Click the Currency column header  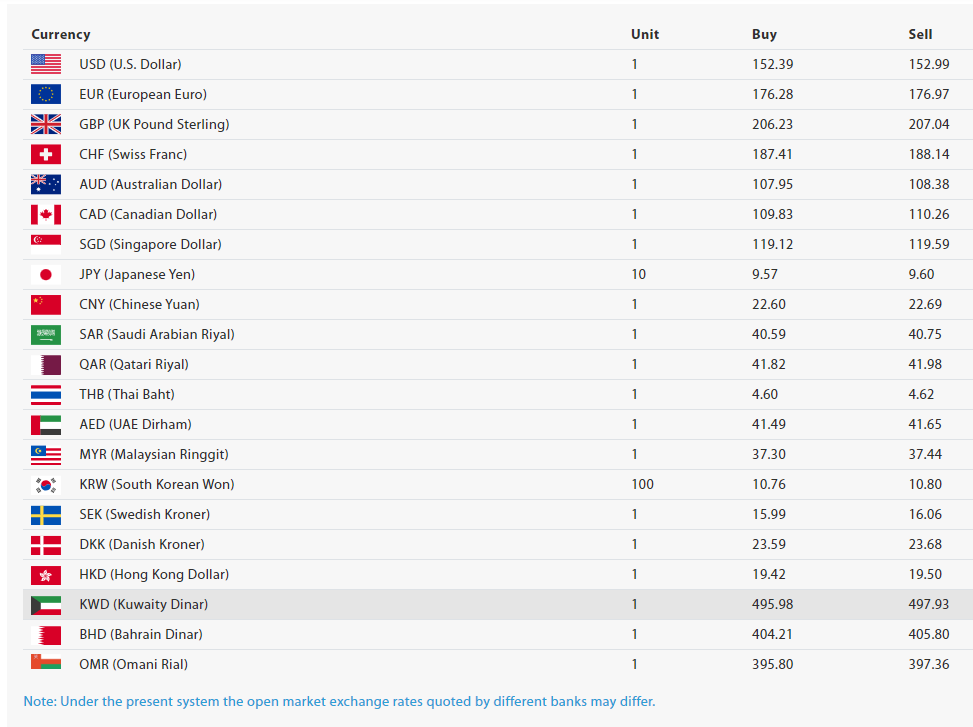point(61,35)
